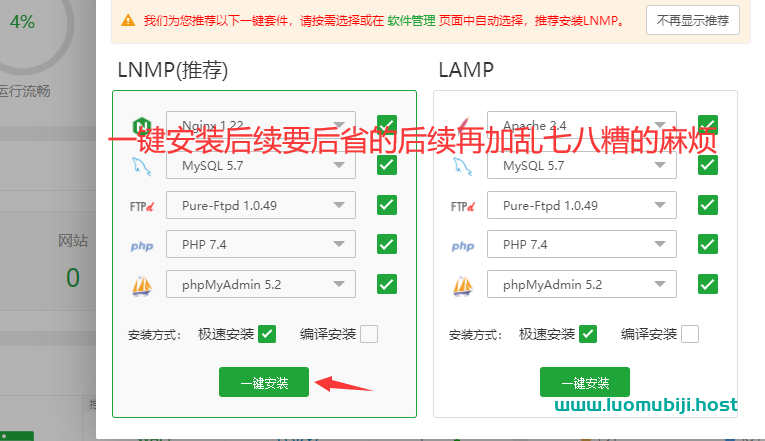Uncheck PHP 7.4 in LNMP
The width and height of the screenshot is (765, 441).
click(387, 244)
